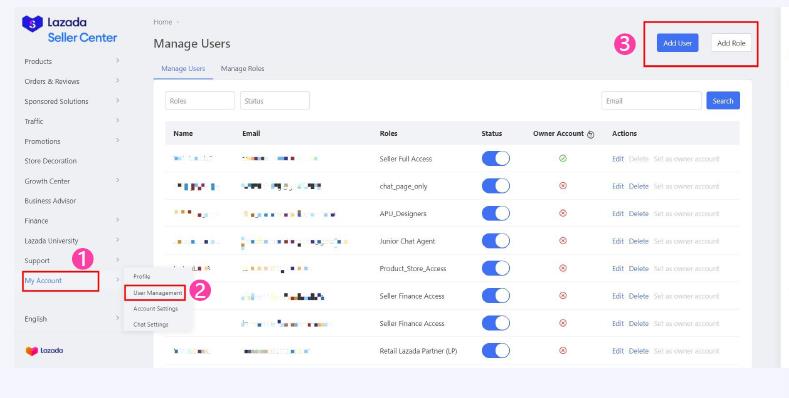Delete the chat_page_only user
The width and height of the screenshot is (789, 398).
pos(639,186)
